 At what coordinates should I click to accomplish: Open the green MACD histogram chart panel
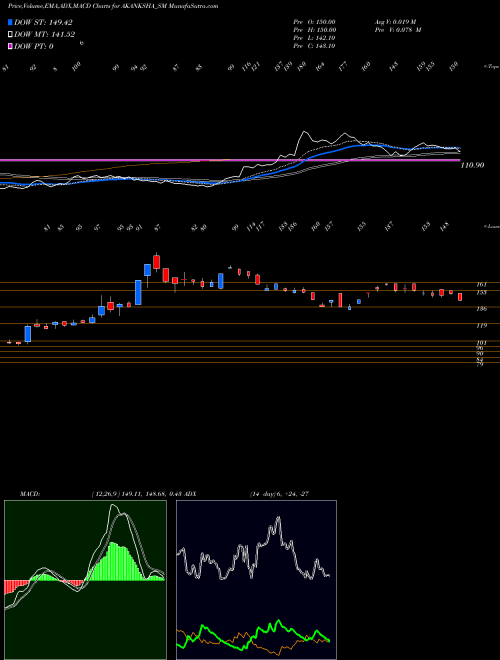pos(85,580)
